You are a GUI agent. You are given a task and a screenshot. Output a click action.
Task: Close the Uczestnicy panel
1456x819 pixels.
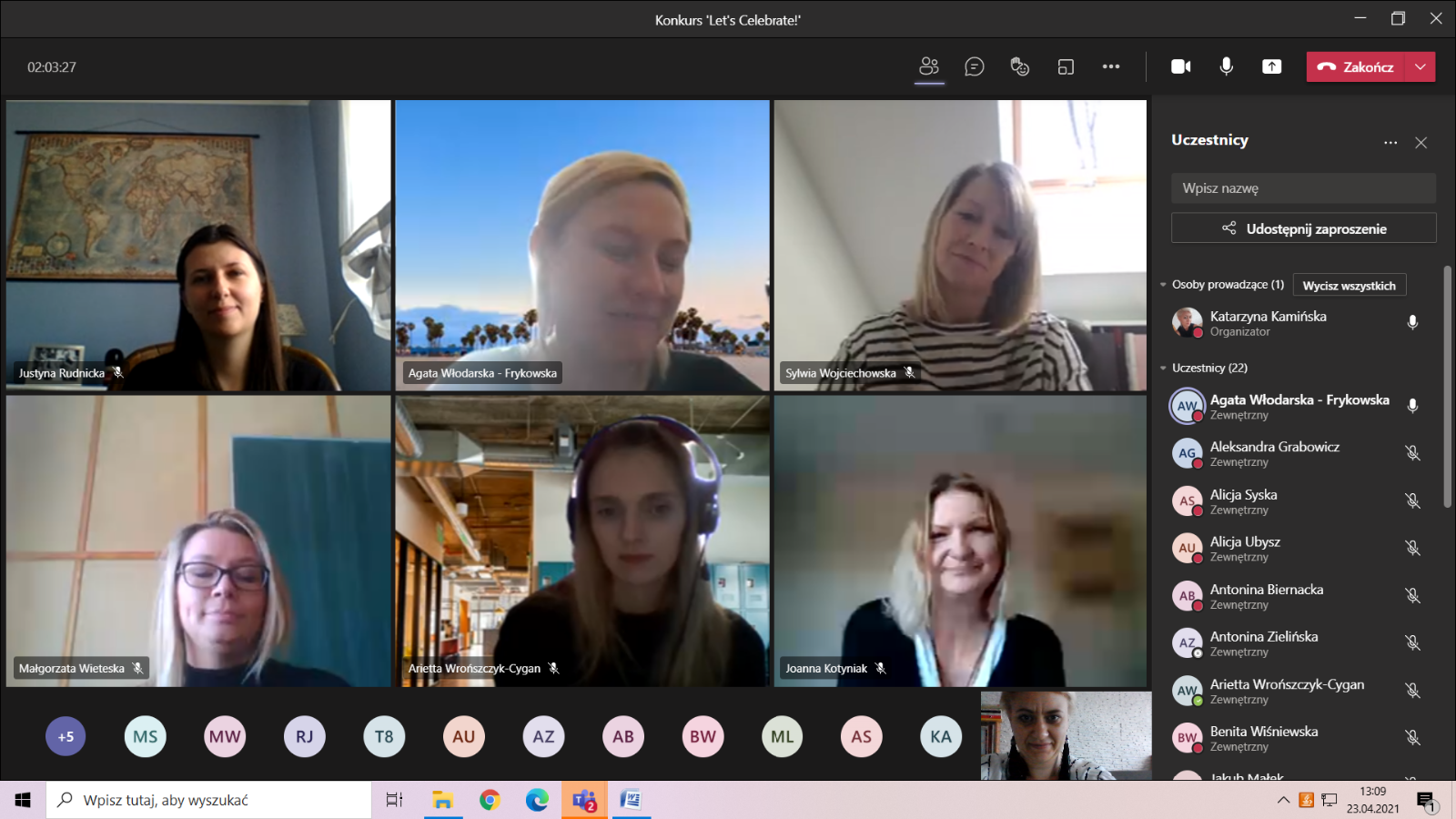click(1421, 143)
